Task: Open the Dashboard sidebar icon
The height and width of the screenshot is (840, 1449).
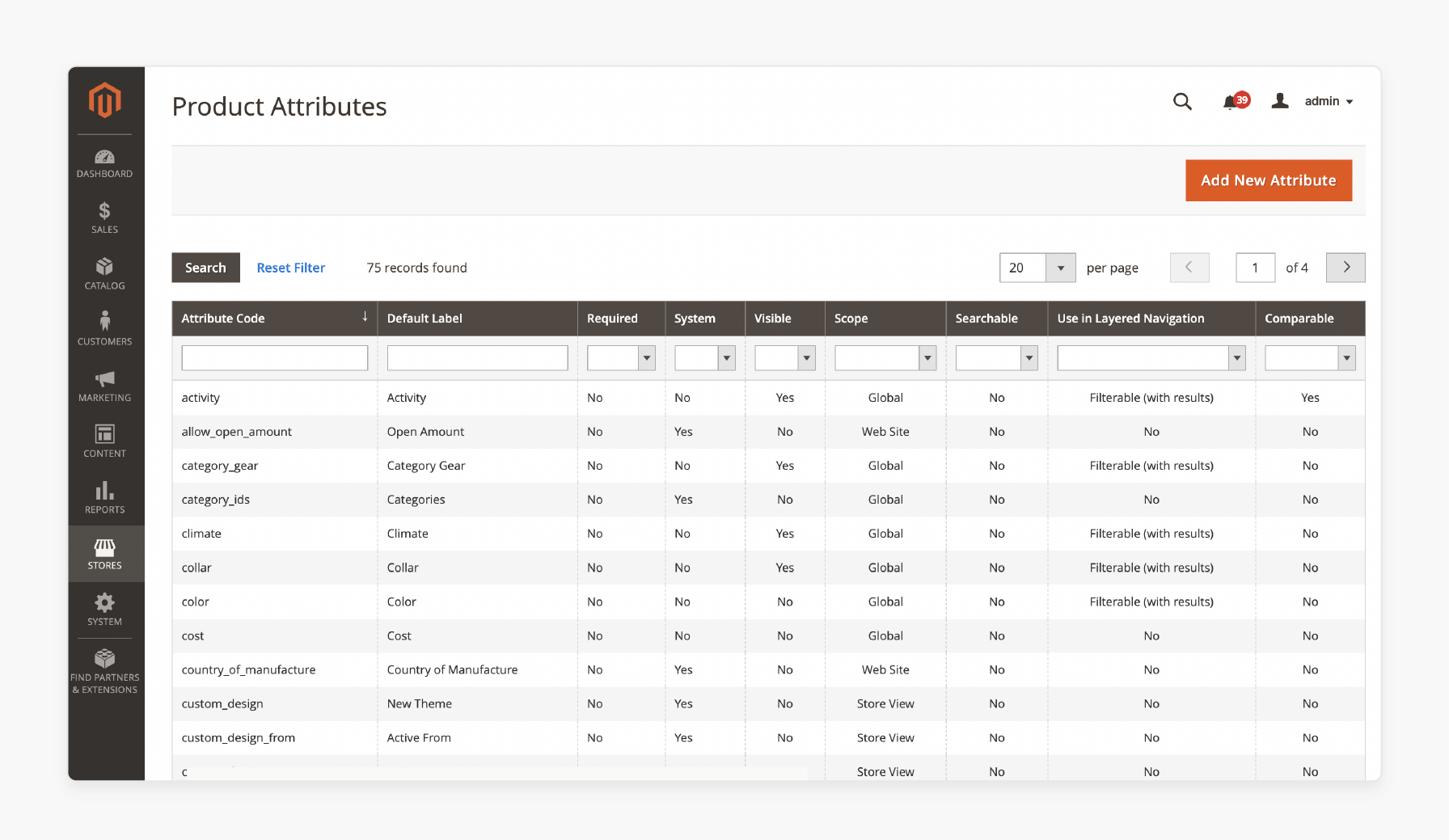Action: click(105, 163)
